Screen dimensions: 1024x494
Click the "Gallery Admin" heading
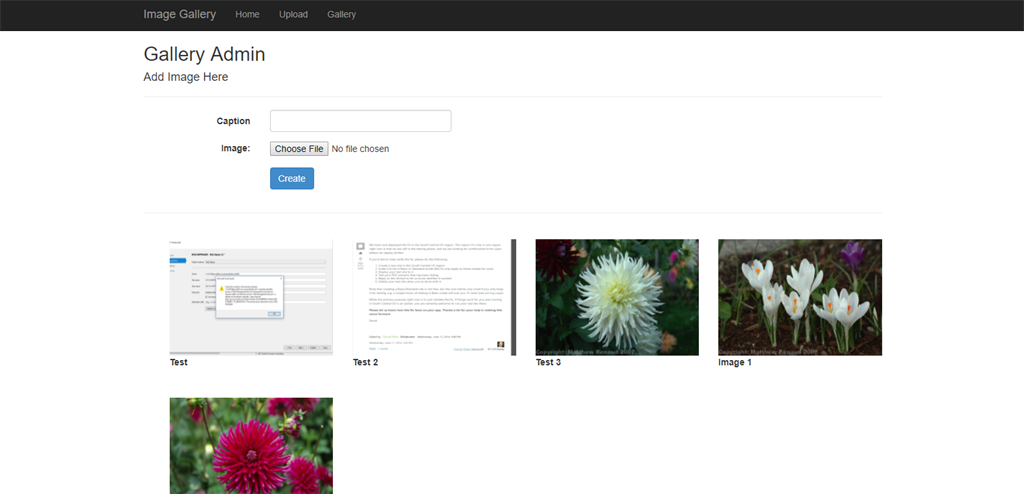click(x=204, y=54)
